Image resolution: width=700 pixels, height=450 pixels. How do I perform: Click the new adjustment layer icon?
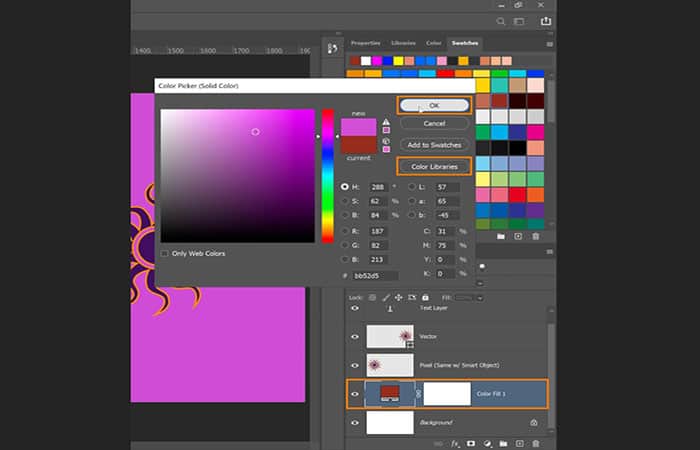click(x=487, y=442)
